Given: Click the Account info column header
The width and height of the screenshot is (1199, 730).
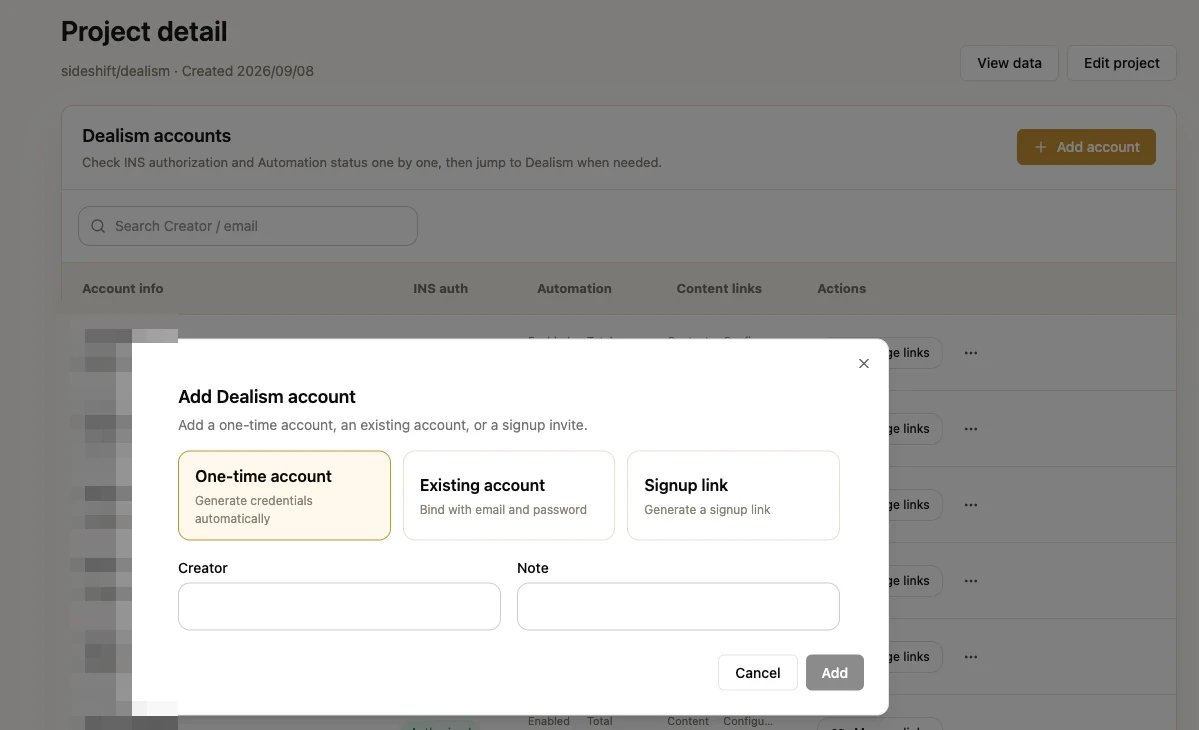Looking at the screenshot, I should coord(122,289).
